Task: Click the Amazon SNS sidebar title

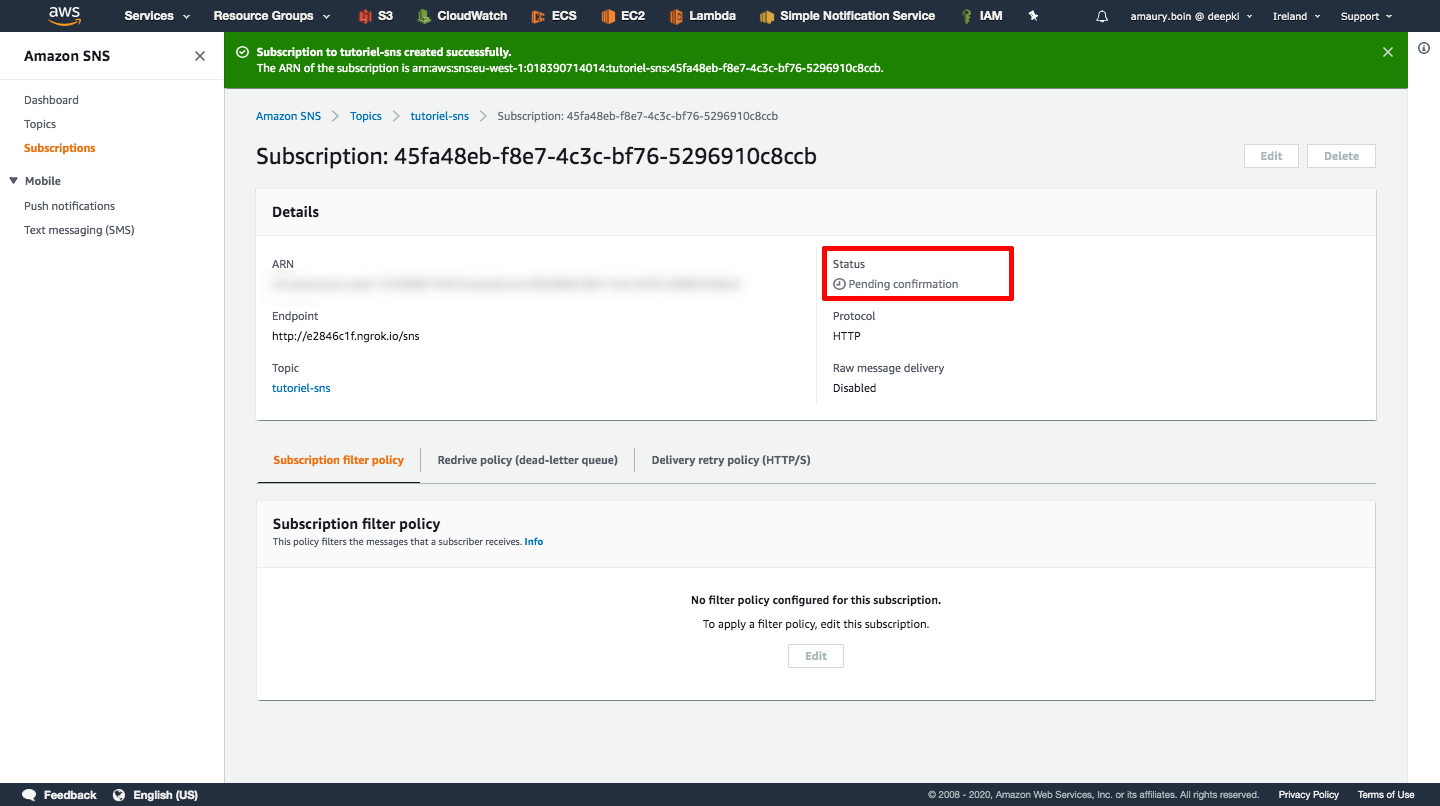Action: click(67, 56)
